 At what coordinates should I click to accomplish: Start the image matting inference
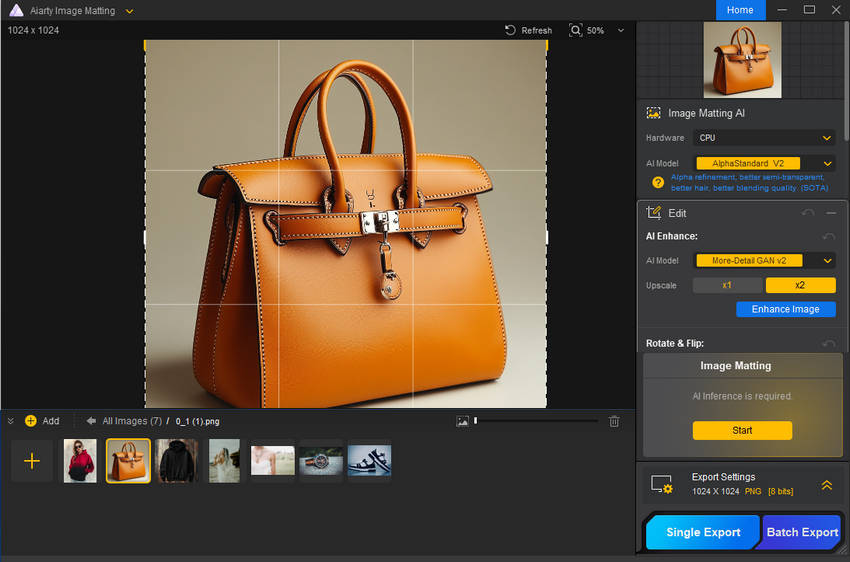742,430
